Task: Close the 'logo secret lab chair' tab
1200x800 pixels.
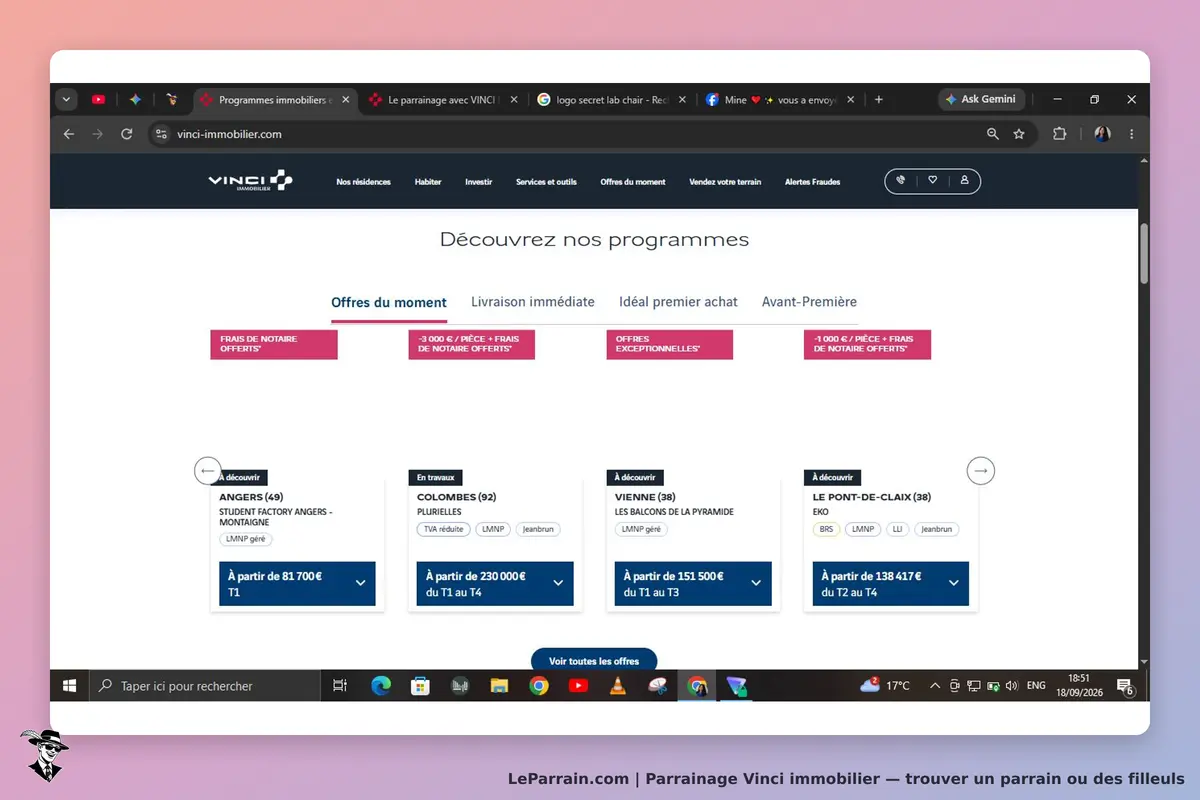Action: tap(683, 100)
